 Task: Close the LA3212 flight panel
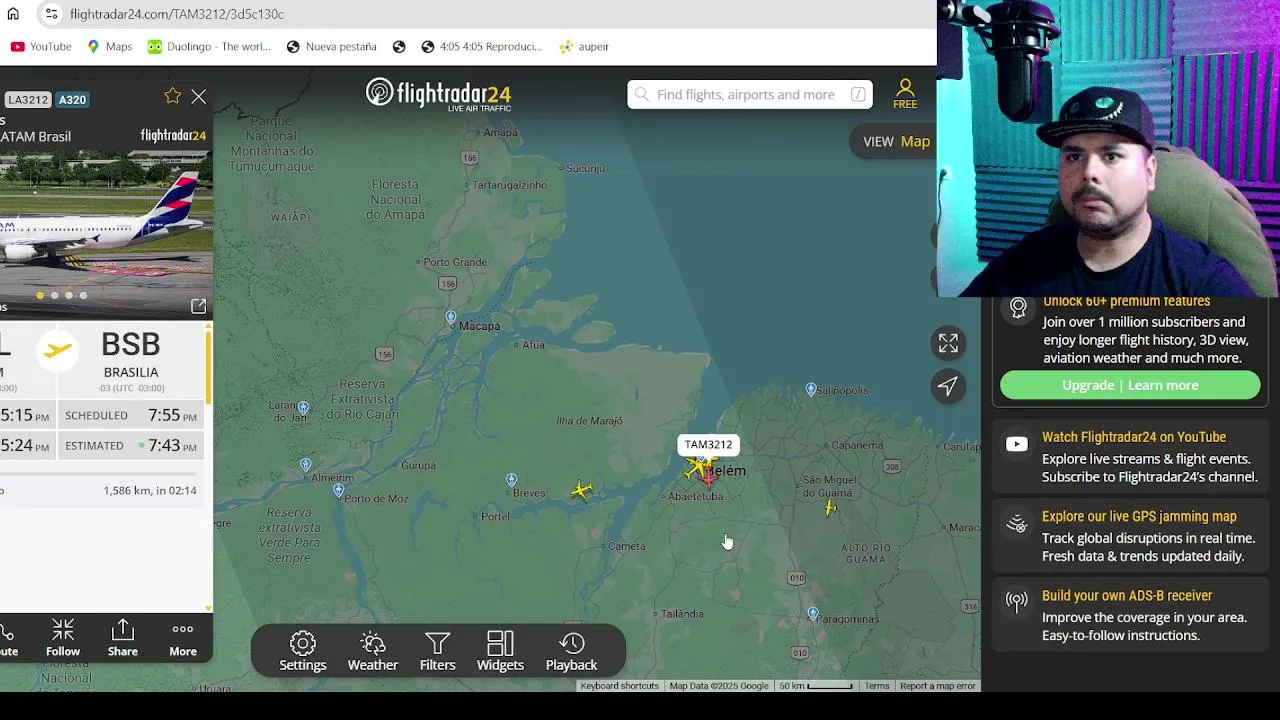tap(198, 97)
